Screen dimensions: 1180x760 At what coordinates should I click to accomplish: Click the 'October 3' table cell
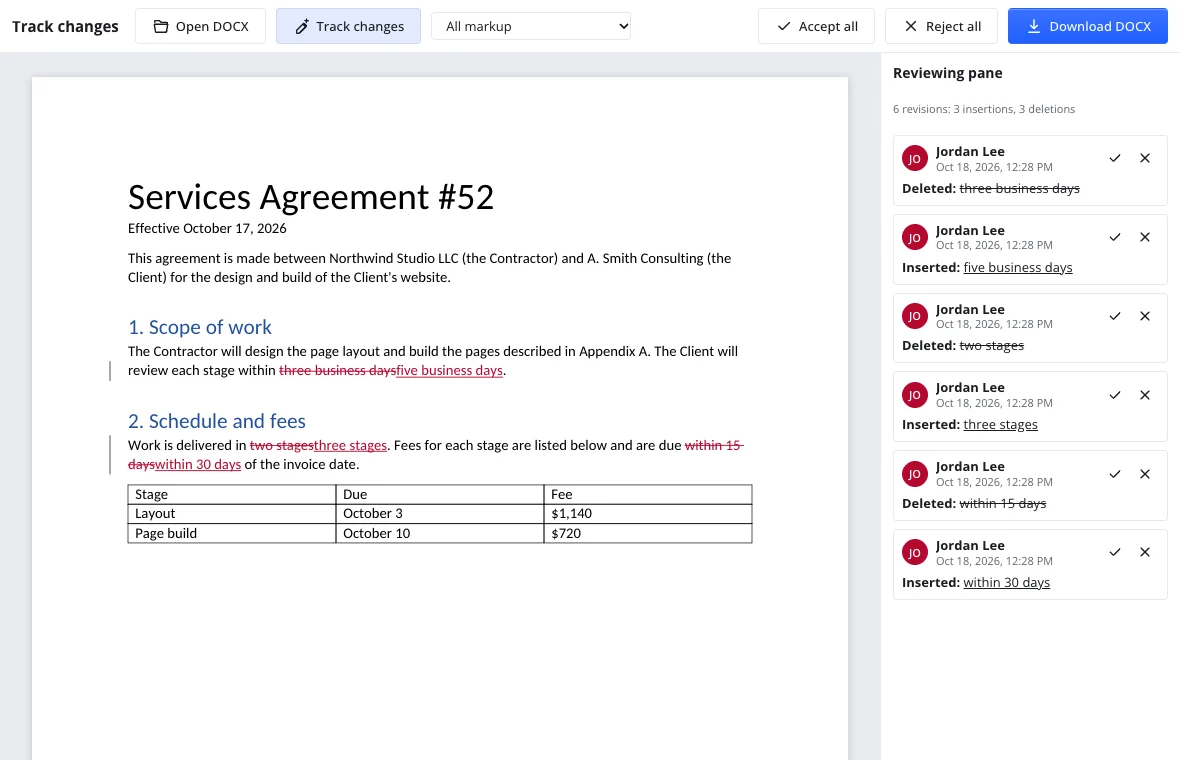tap(439, 514)
